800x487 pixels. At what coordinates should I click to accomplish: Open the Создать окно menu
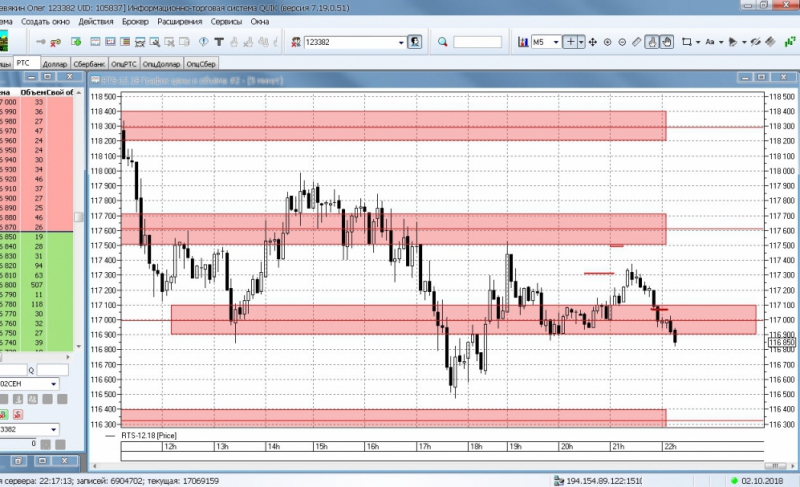pos(45,21)
